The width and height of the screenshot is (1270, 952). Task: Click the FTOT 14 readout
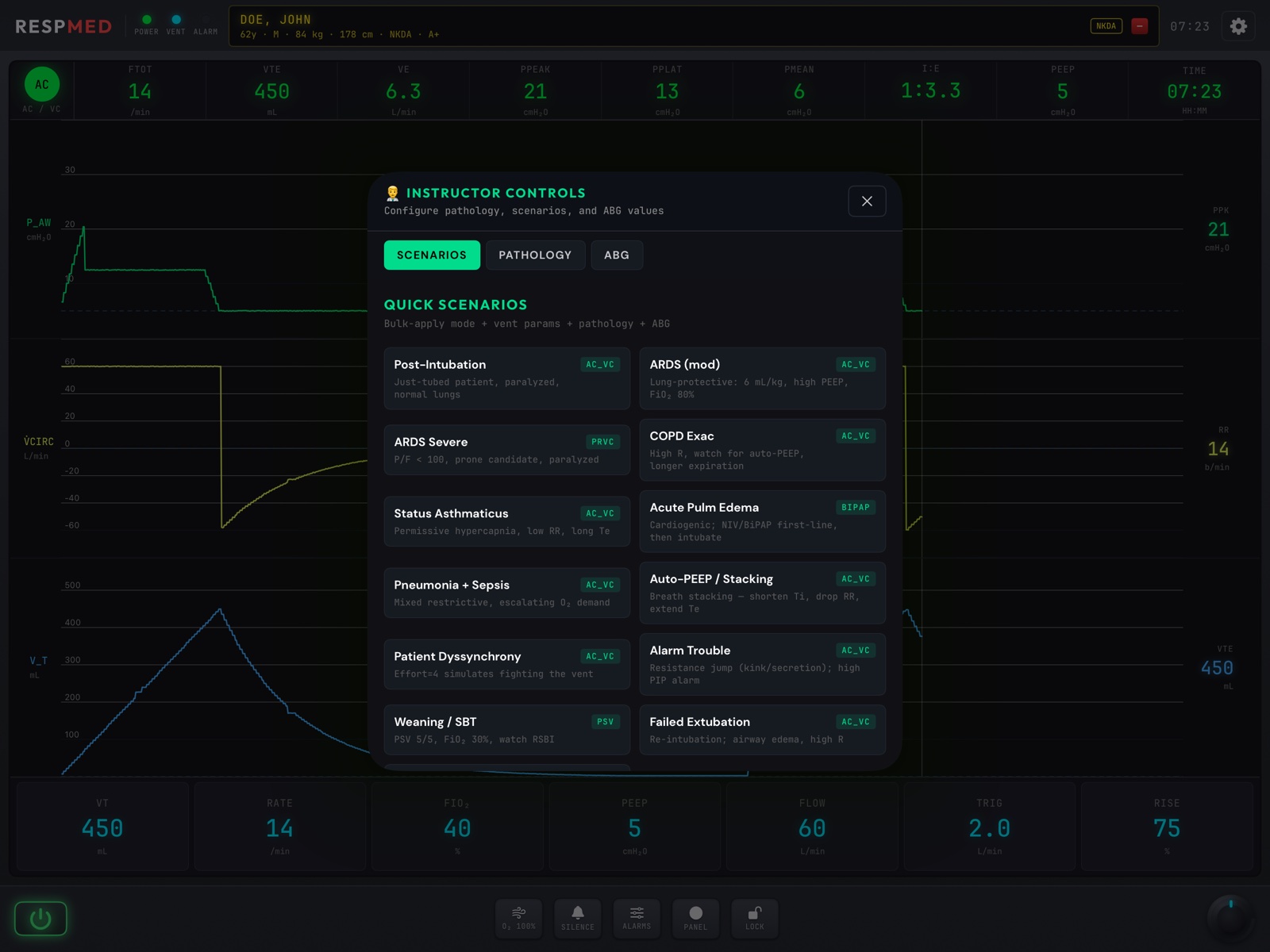pos(140,90)
